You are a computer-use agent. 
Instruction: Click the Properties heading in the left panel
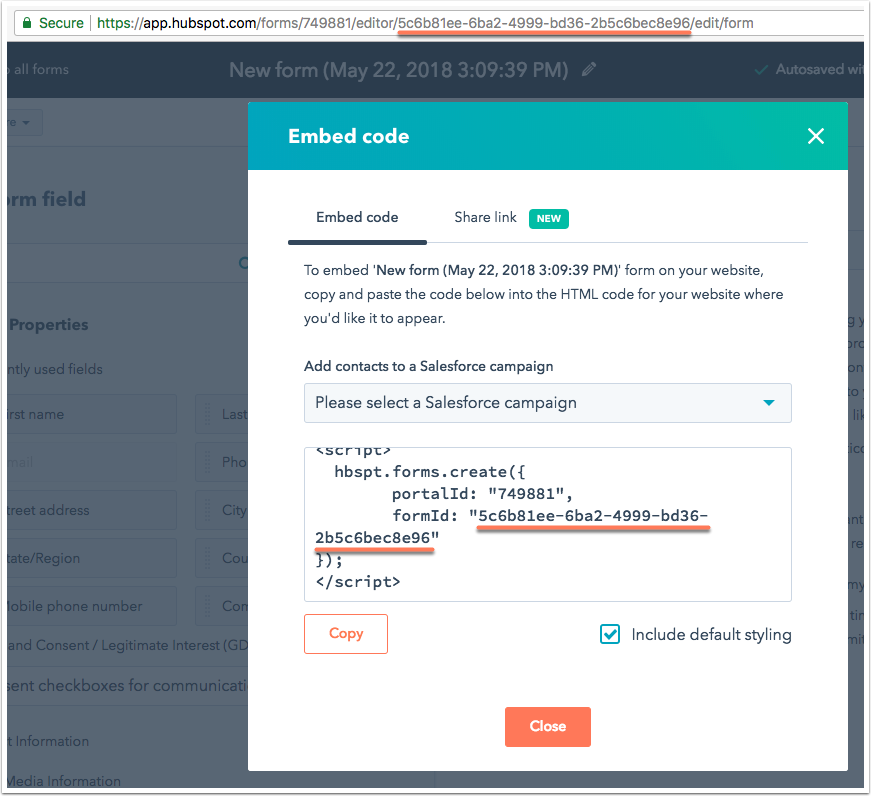[x=49, y=325]
